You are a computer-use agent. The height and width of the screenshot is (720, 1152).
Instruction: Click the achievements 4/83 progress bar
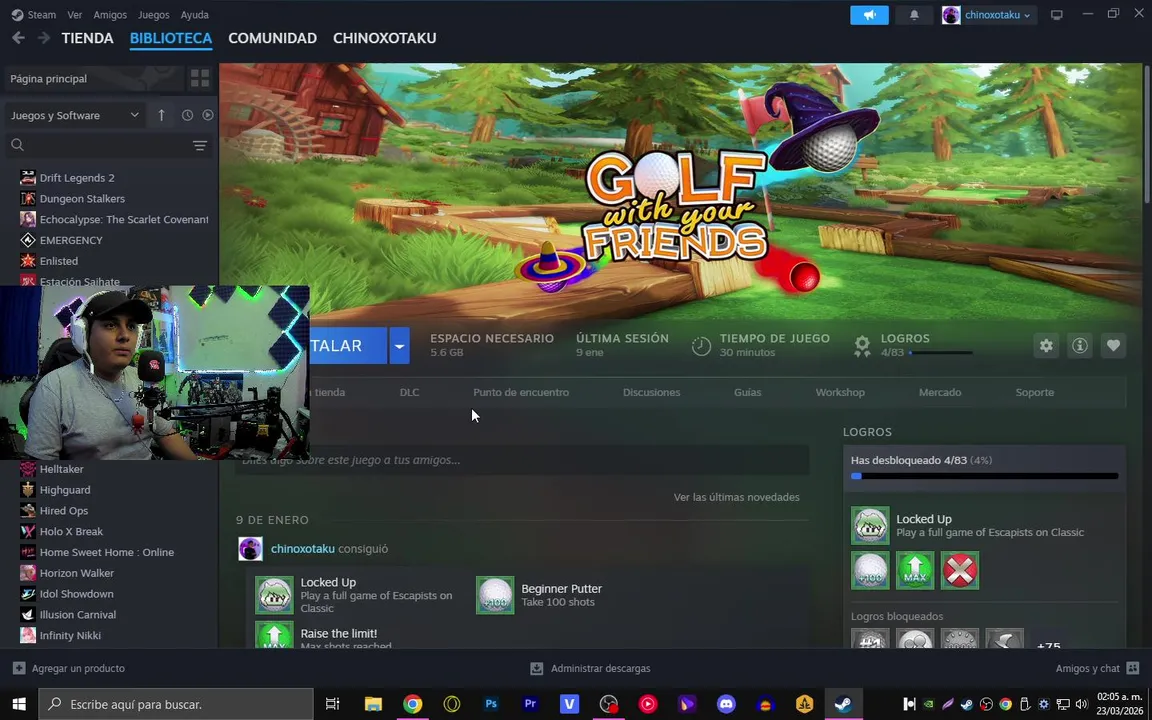coord(984,476)
